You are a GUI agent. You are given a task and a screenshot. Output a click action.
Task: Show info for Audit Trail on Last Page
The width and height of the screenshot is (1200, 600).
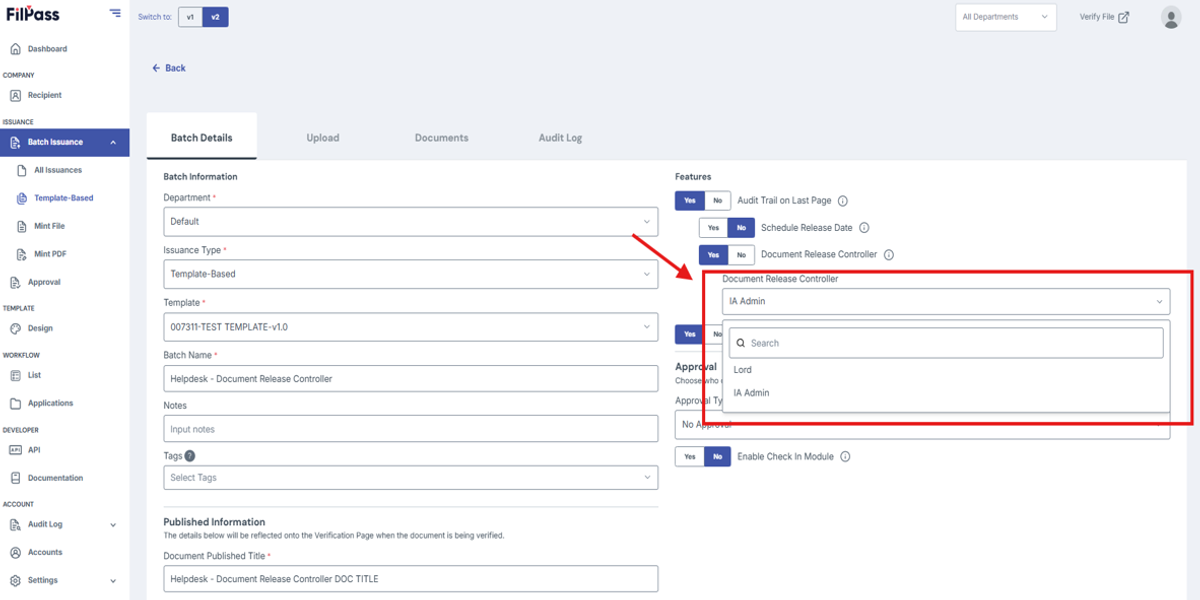click(x=843, y=201)
